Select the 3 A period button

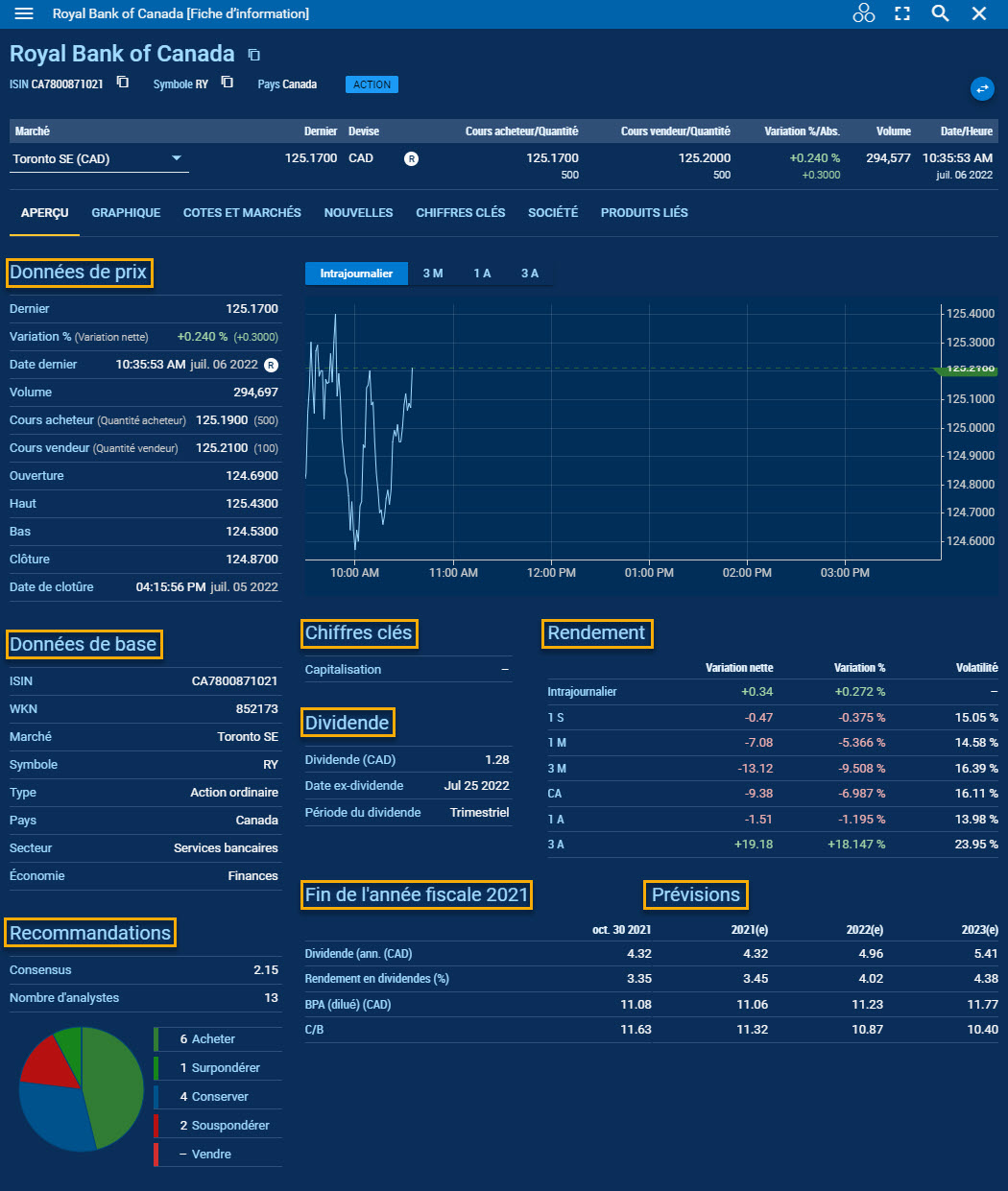pyautogui.click(x=529, y=273)
